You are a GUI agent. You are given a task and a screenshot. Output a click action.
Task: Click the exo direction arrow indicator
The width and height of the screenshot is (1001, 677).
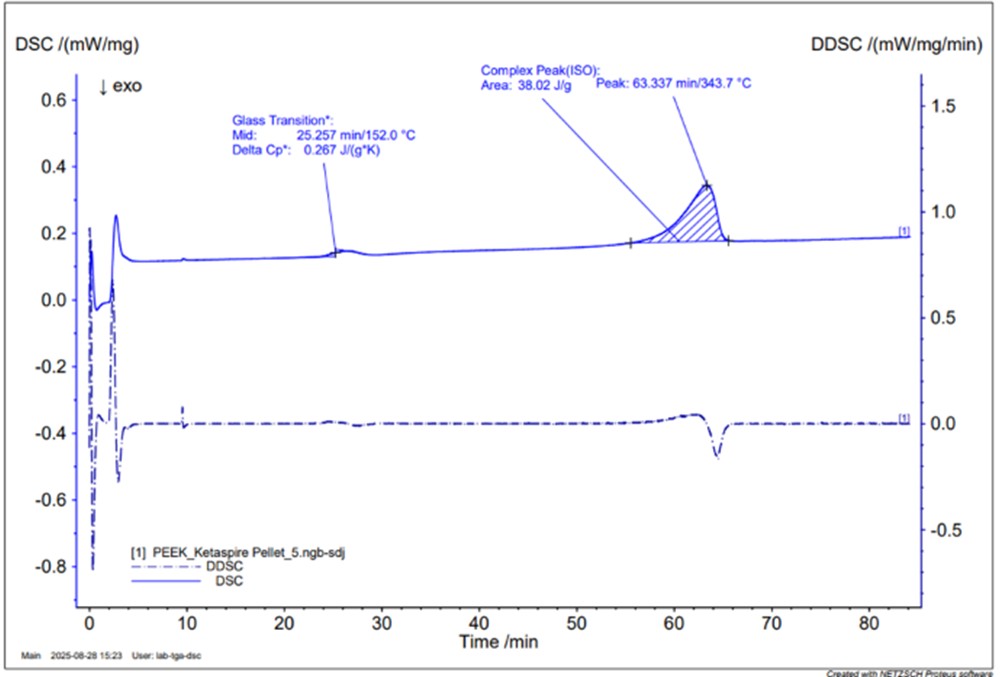pyautogui.click(x=120, y=87)
